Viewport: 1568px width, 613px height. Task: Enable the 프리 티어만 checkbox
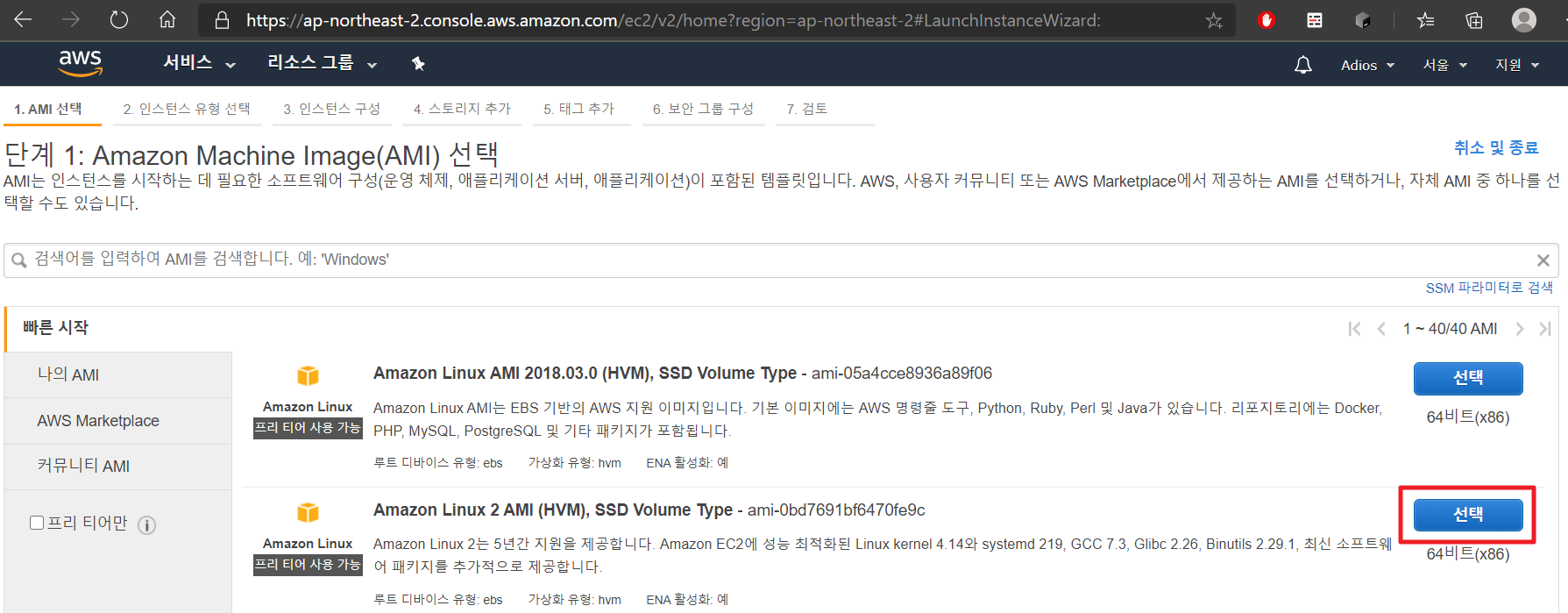(37, 523)
